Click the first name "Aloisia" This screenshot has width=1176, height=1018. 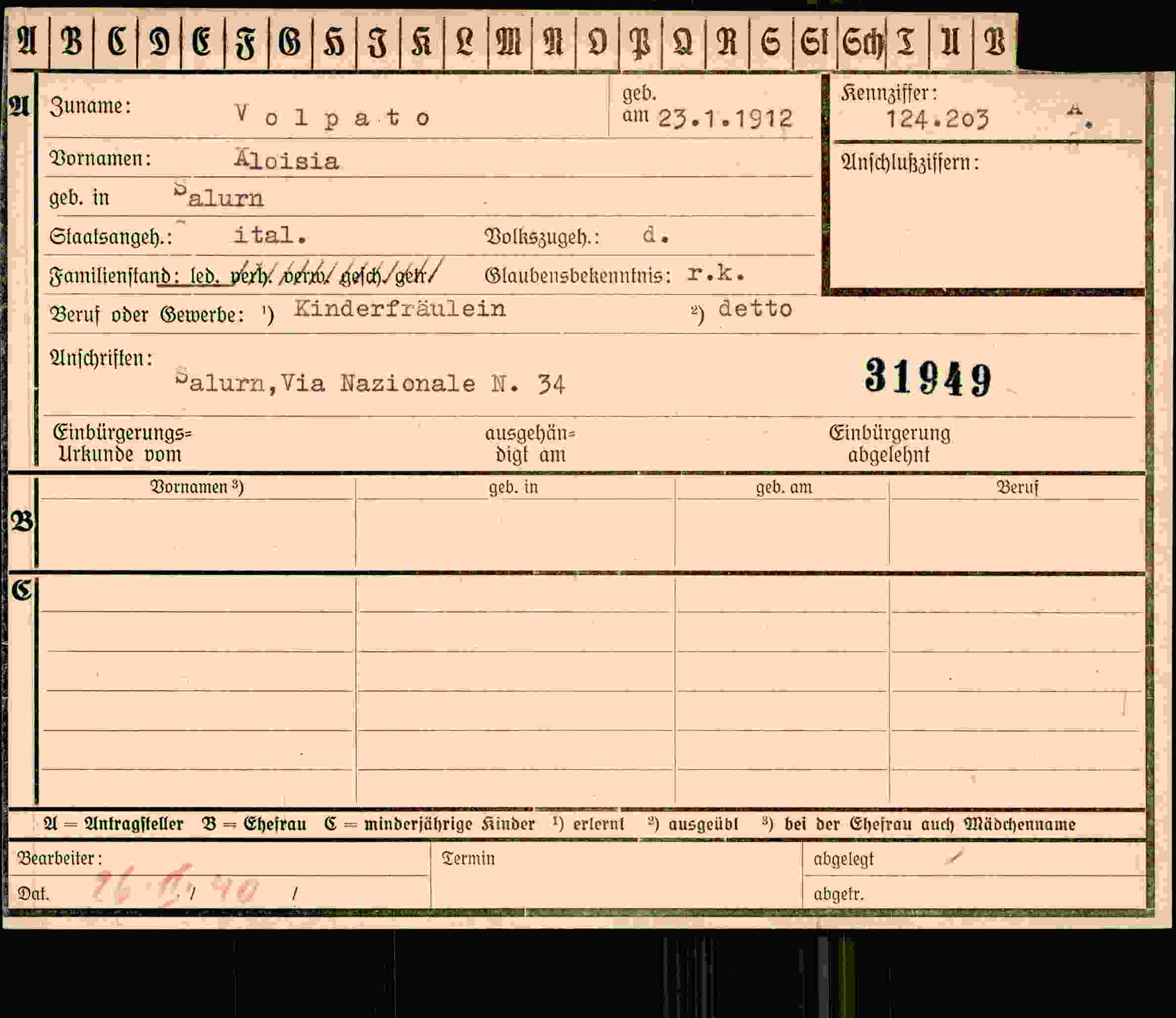(x=287, y=161)
